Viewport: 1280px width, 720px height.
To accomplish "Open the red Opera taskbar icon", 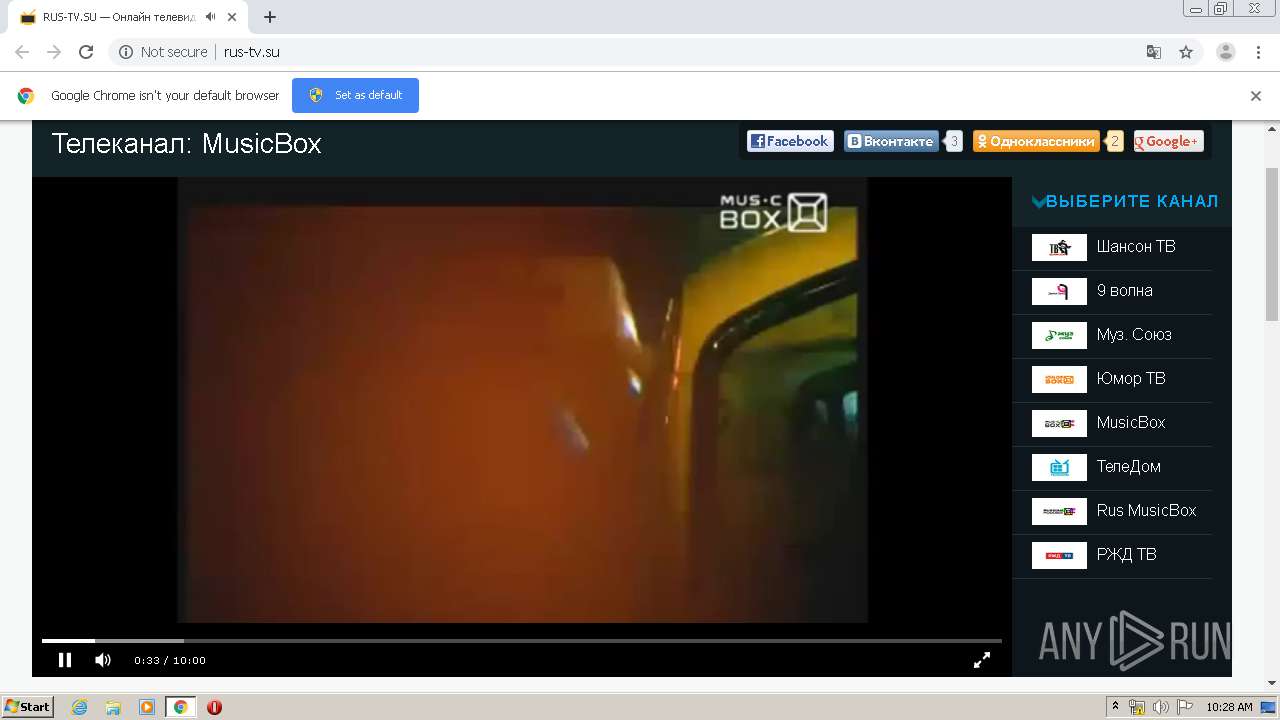I will [214, 707].
